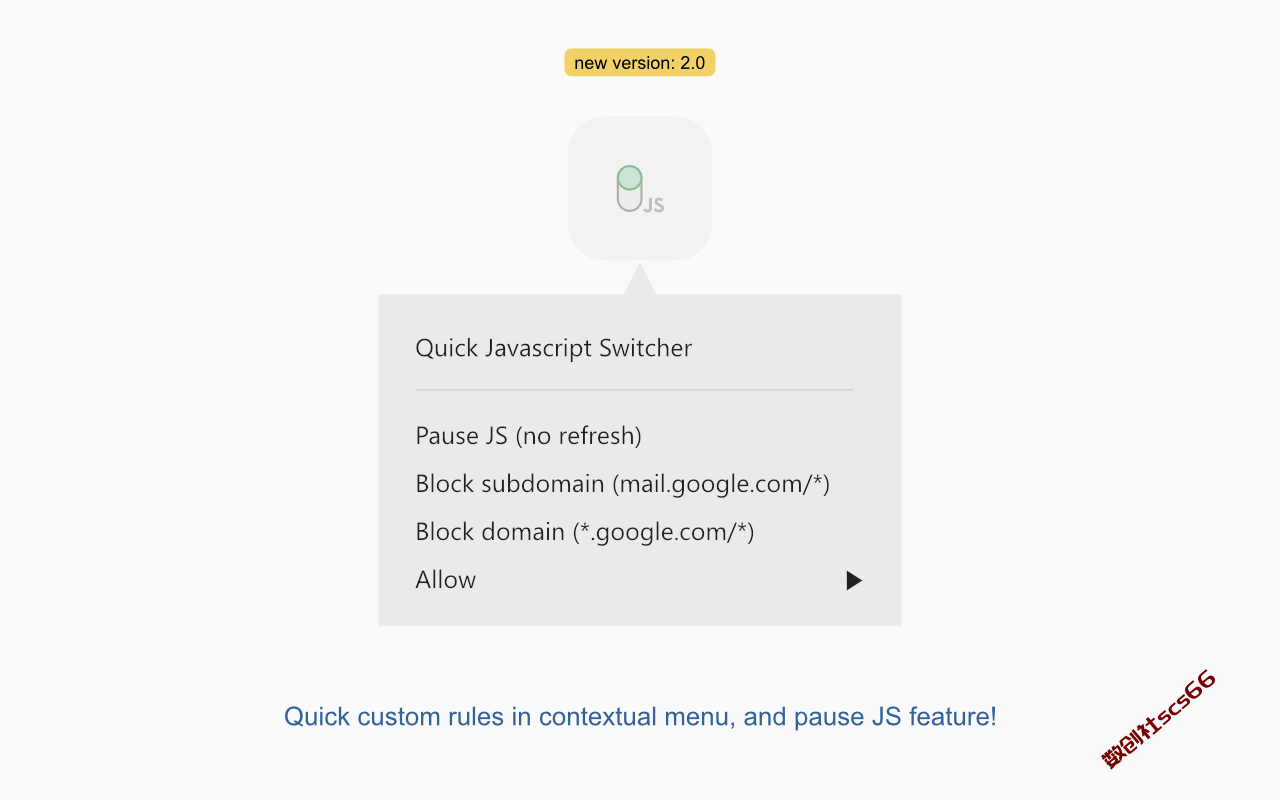Click the "(no refresh)" text in Pause entry
The image size is (1280, 800).
coord(578,436)
